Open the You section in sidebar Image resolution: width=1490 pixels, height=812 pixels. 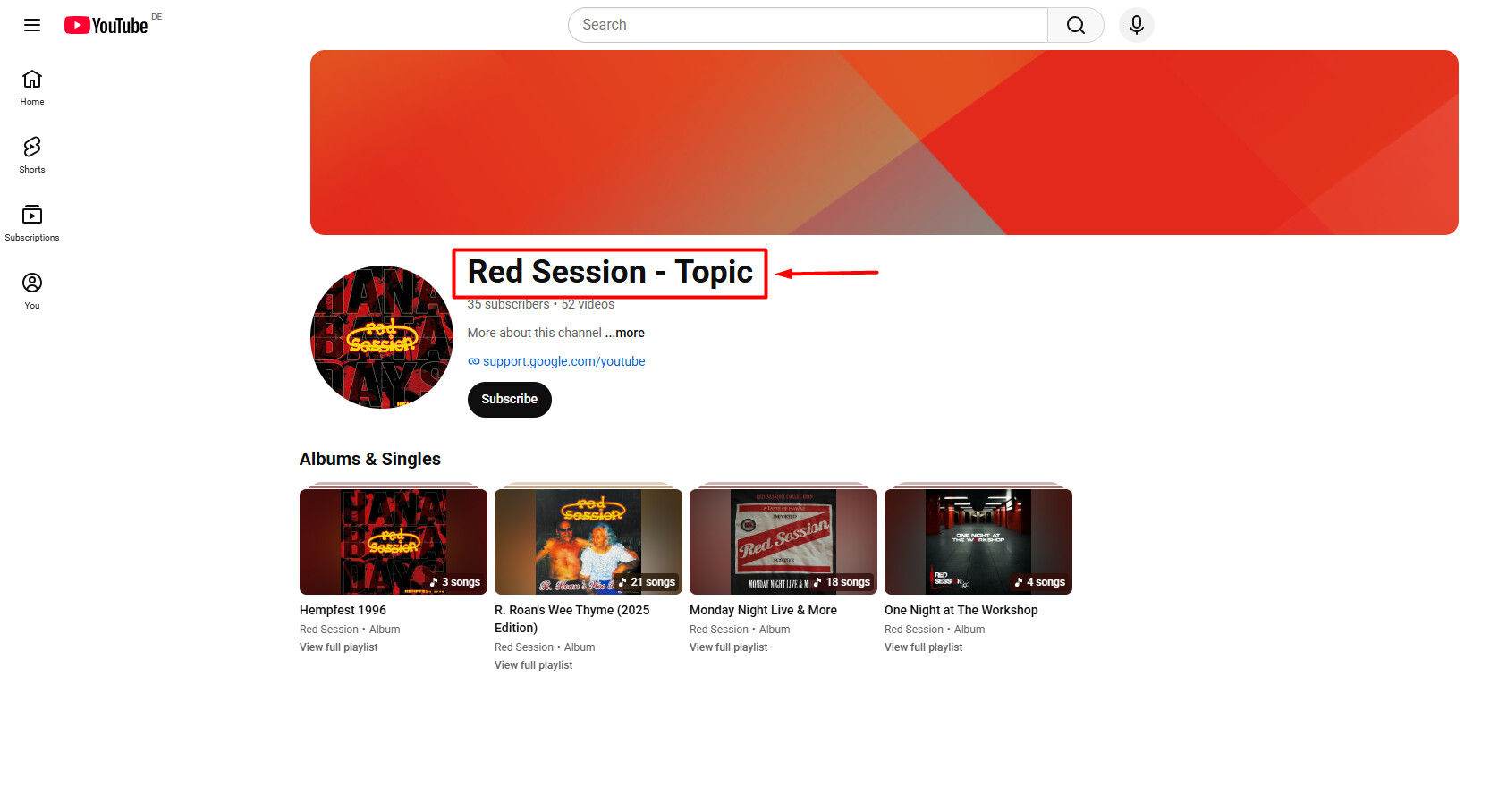[x=32, y=292]
